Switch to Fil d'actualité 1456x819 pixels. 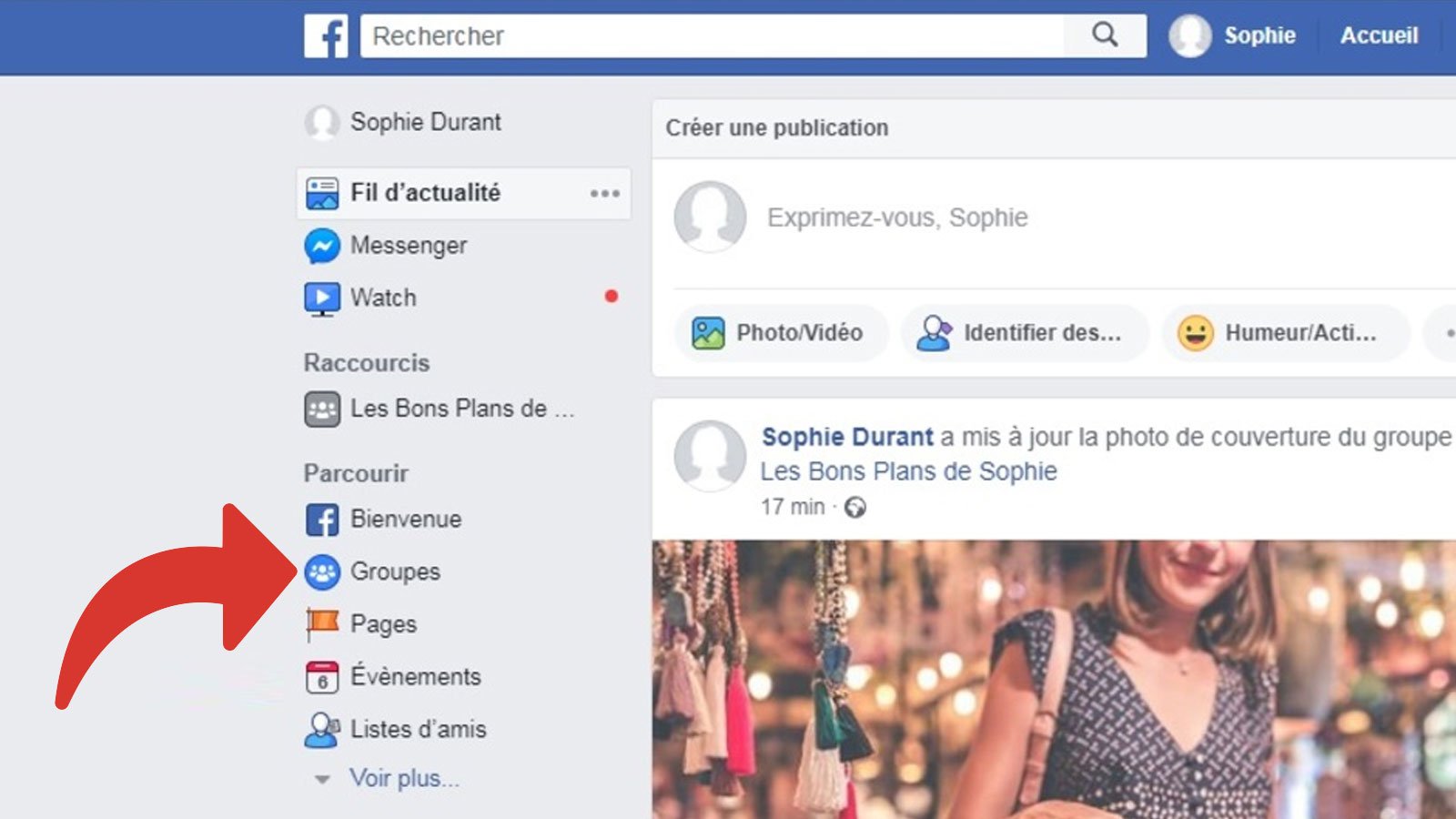(x=425, y=193)
